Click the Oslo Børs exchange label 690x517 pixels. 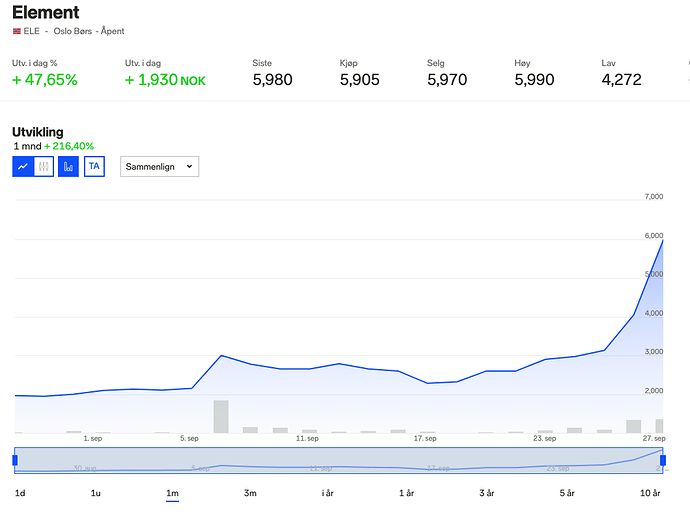pos(73,31)
